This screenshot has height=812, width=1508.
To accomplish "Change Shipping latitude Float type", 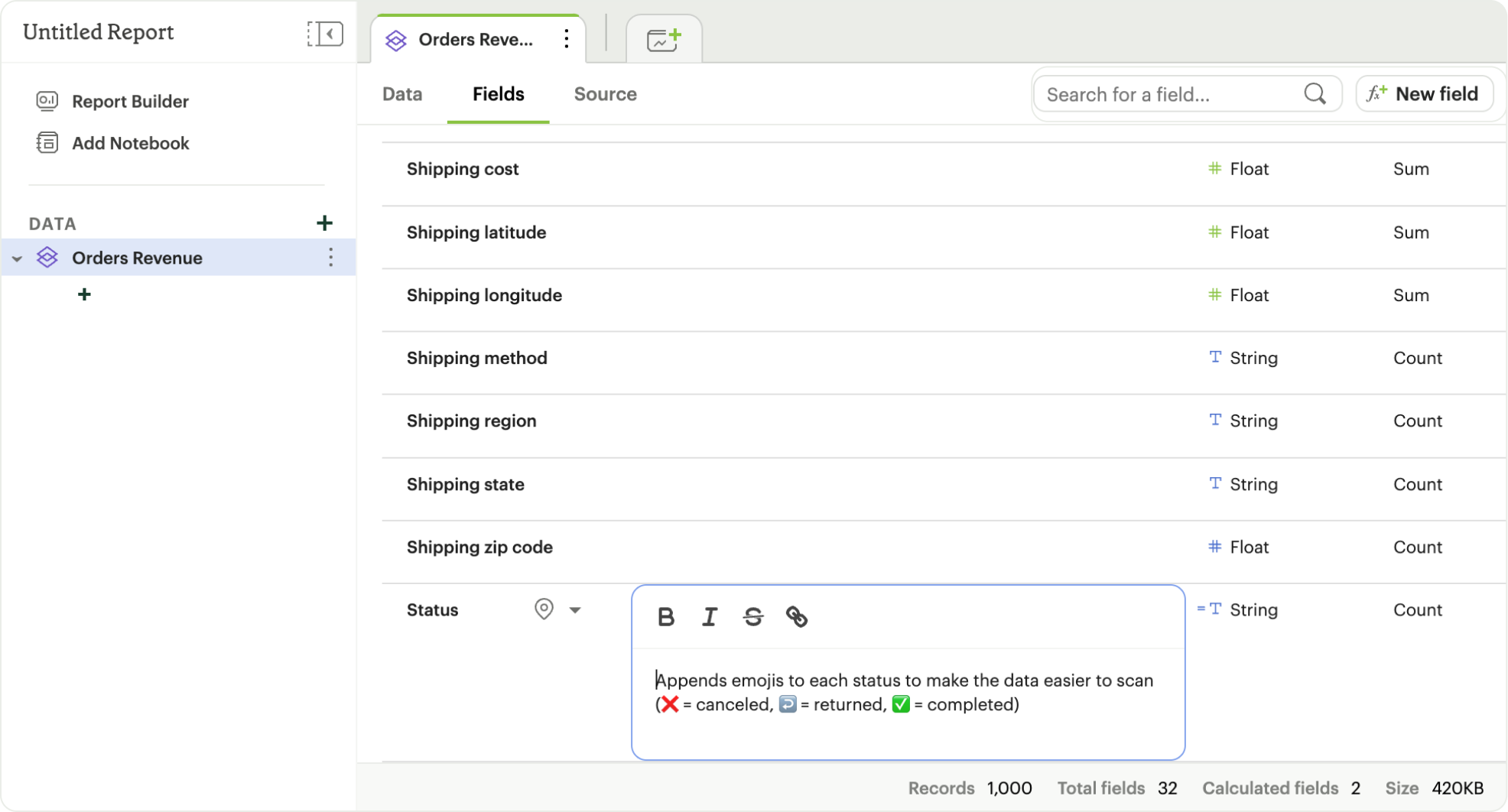I will pyautogui.click(x=1238, y=232).
